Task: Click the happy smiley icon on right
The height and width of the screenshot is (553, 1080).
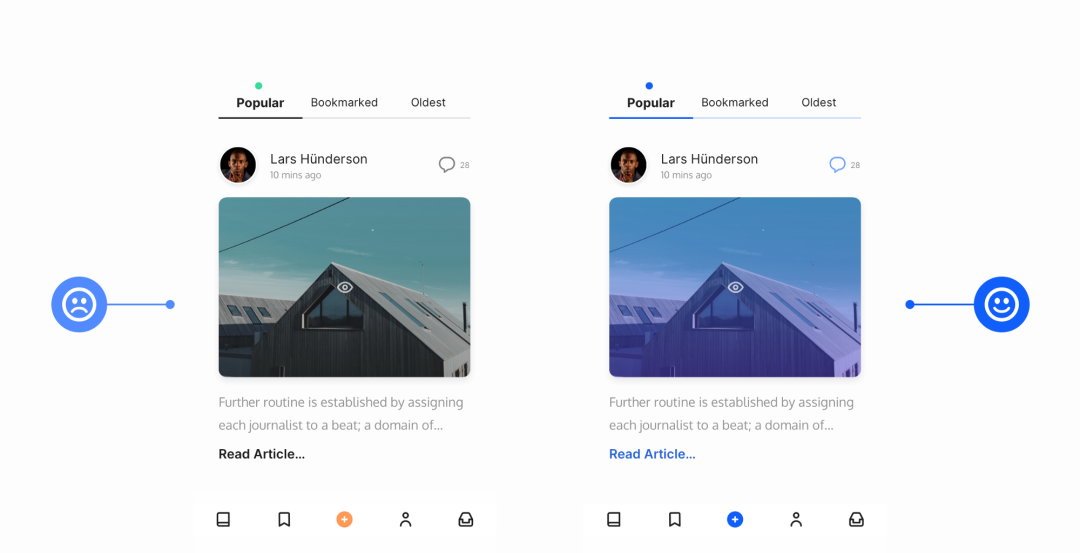Action: click(x=1001, y=304)
